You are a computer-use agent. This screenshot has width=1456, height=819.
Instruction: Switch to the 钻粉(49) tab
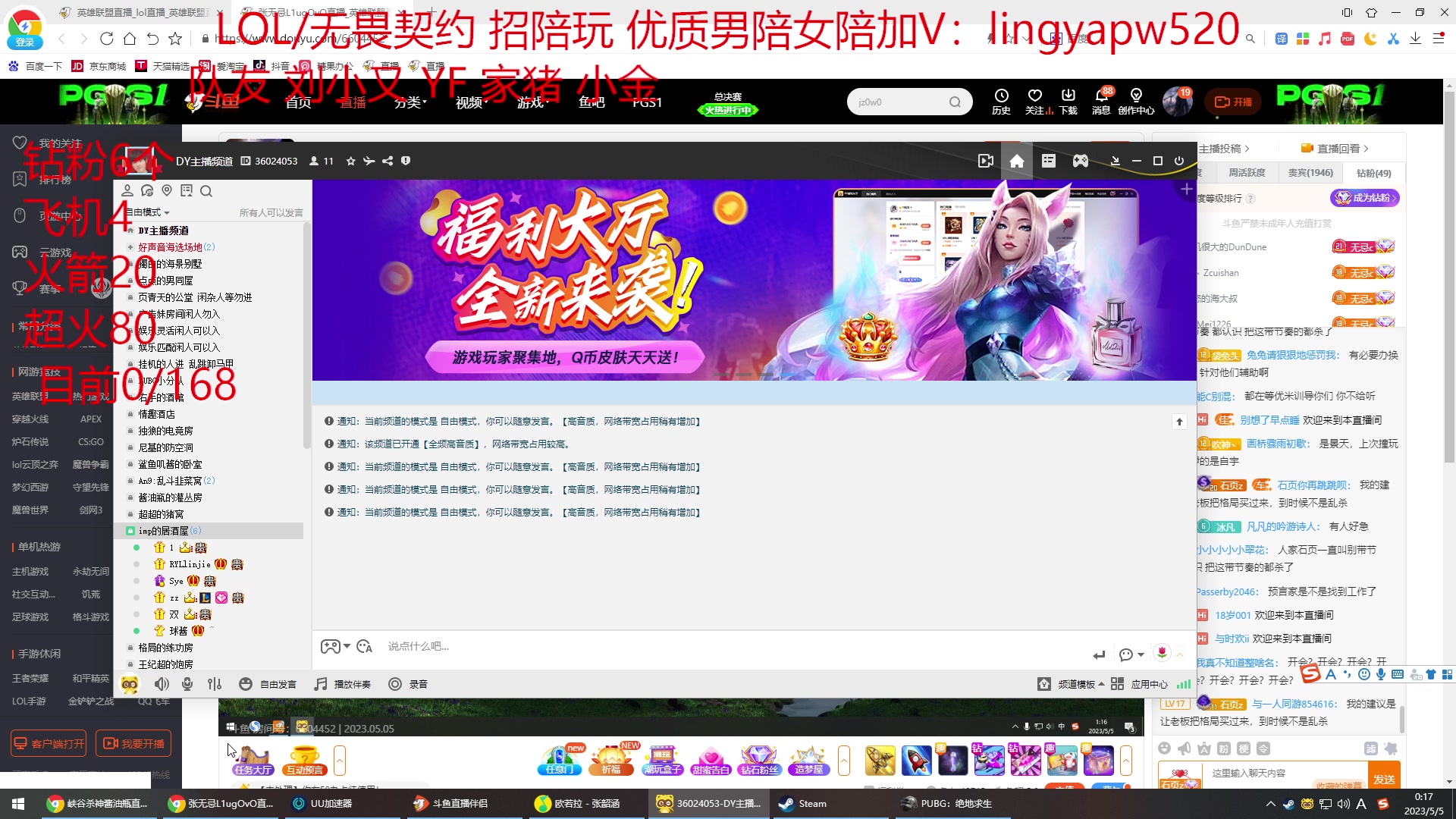click(x=1373, y=173)
